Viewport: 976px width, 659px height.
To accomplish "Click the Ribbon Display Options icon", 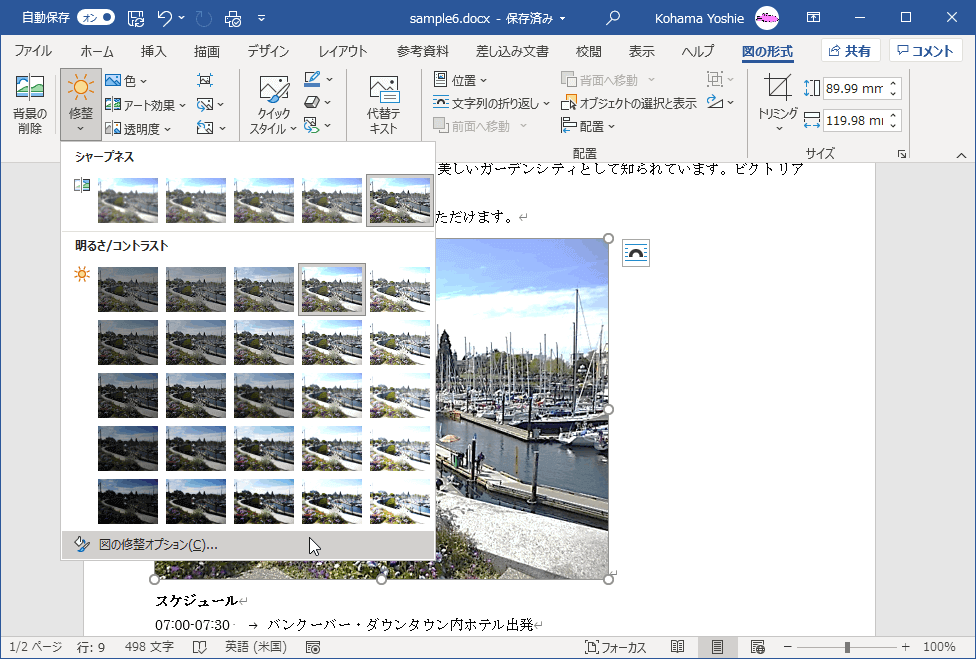I will click(813, 17).
